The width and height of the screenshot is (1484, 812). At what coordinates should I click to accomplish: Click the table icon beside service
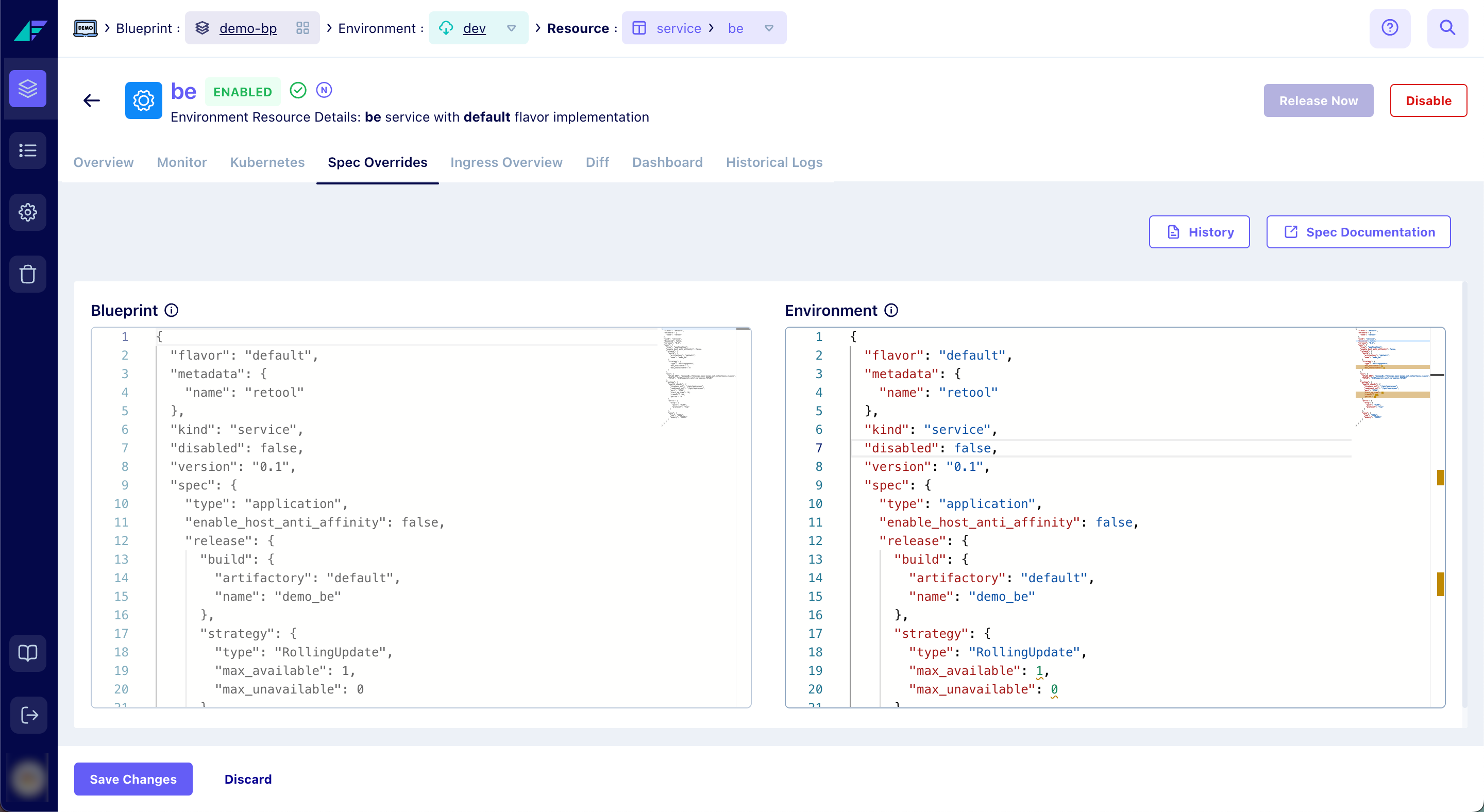639,28
